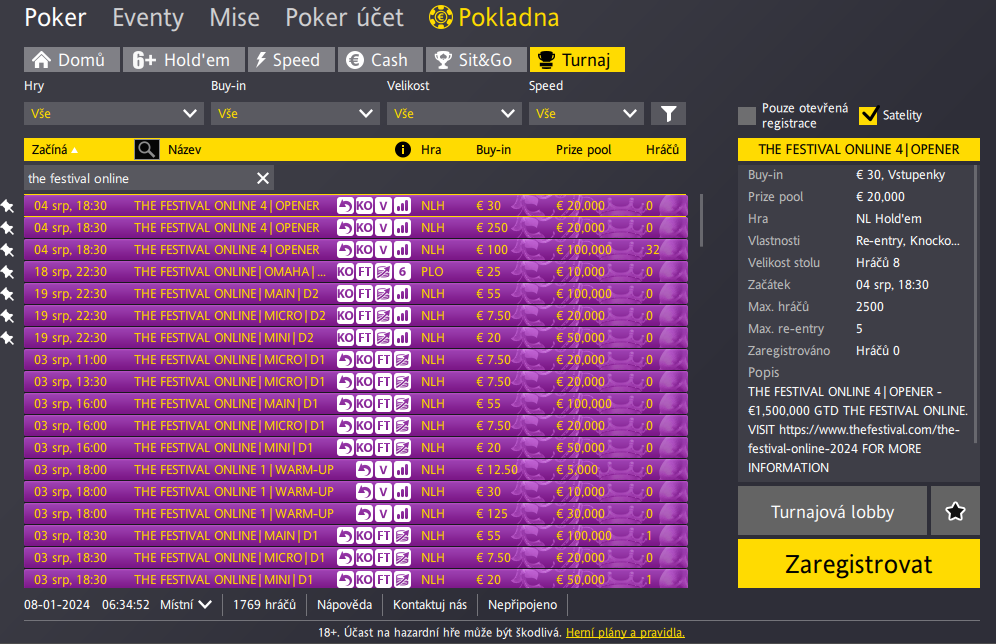996x644 pixels.
Task: Open the Hry dropdown
Action: [x=114, y=114]
